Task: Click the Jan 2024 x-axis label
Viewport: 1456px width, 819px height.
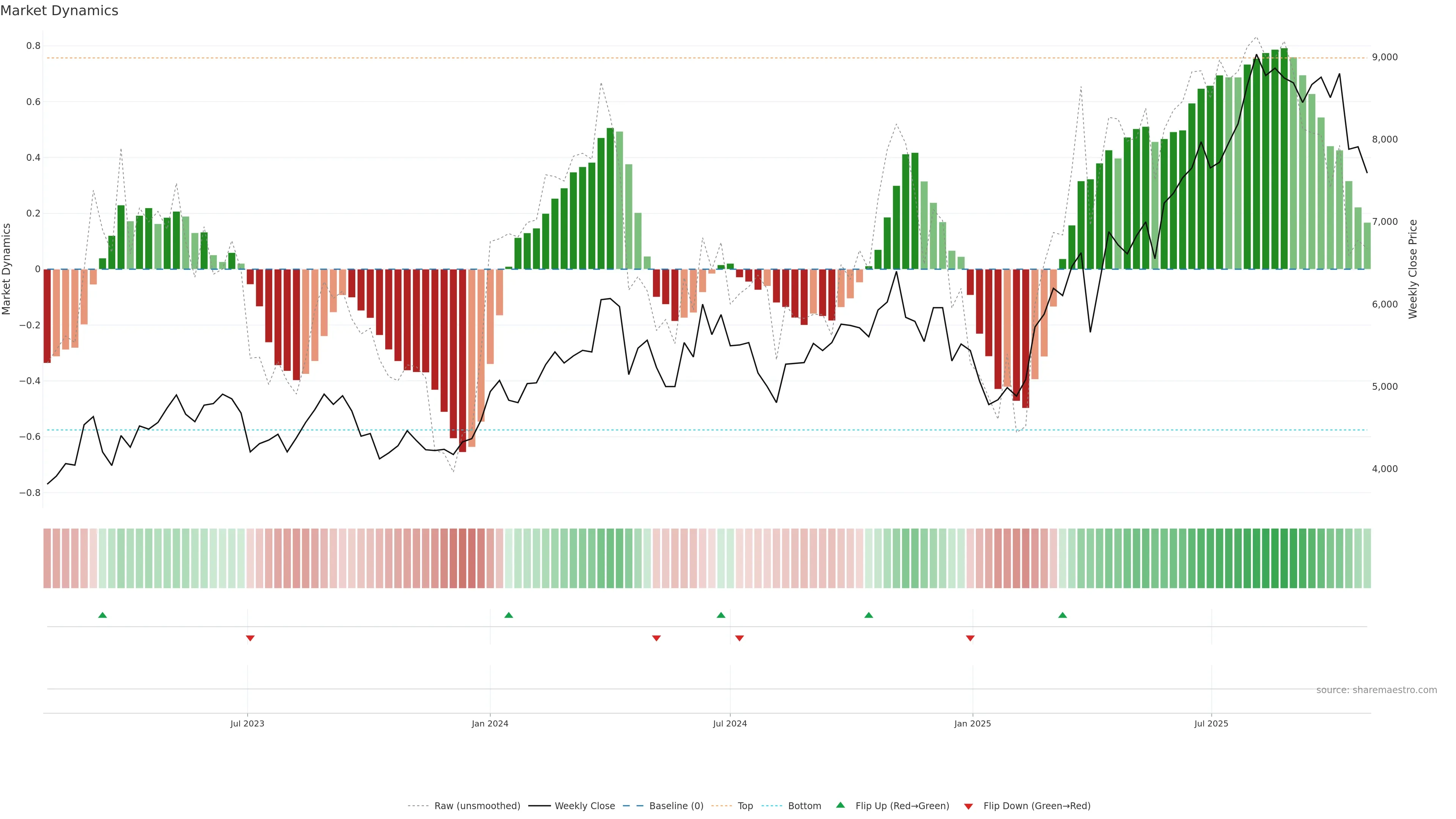Action: [x=490, y=724]
